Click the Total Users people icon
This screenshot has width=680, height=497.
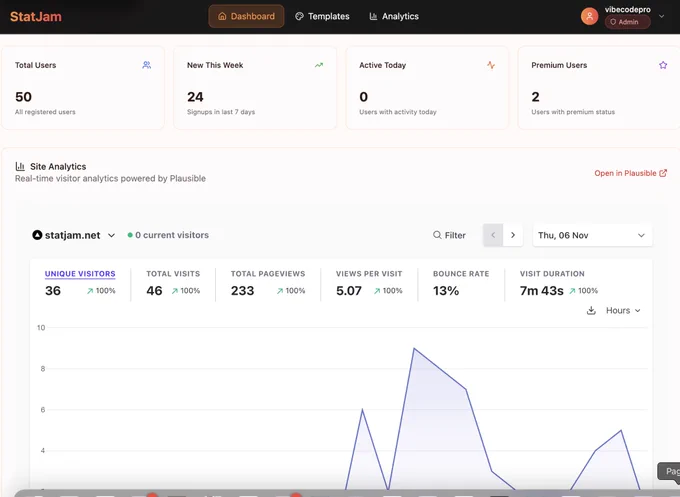coord(147,65)
